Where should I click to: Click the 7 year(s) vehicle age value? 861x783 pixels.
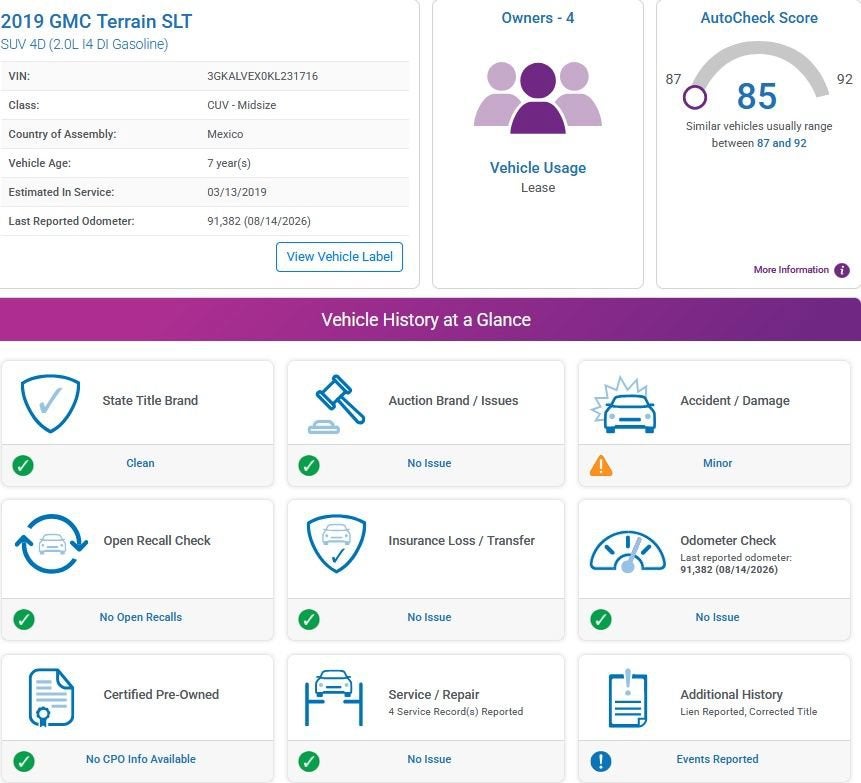229,163
